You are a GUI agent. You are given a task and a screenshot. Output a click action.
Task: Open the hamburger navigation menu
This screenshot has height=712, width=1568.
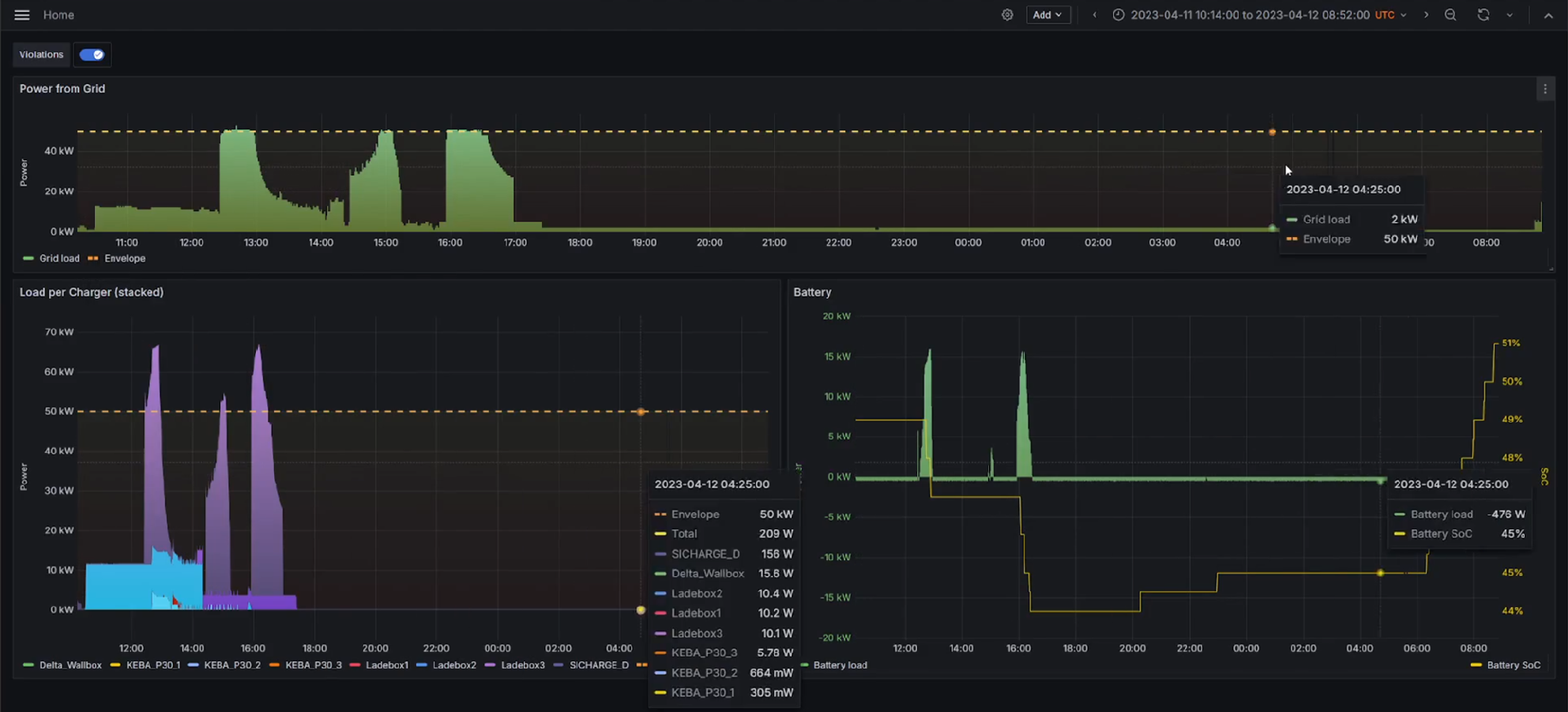click(22, 15)
